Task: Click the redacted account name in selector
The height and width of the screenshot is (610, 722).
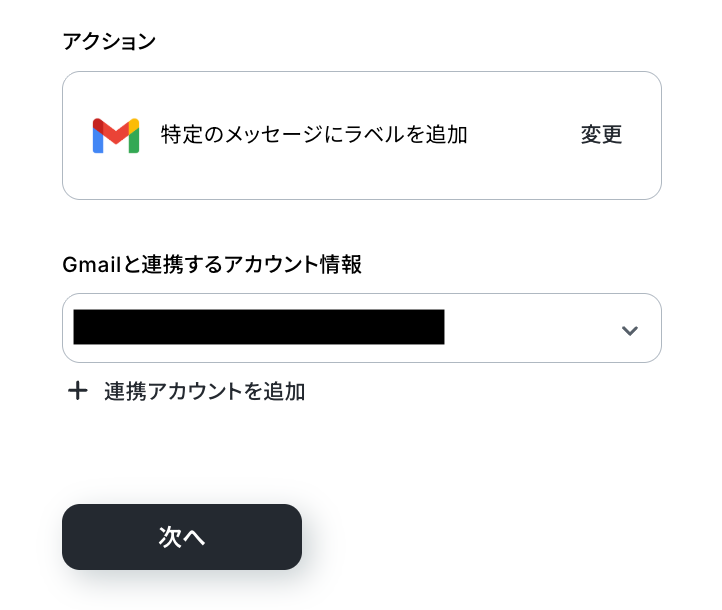Action: pyautogui.click(x=258, y=328)
